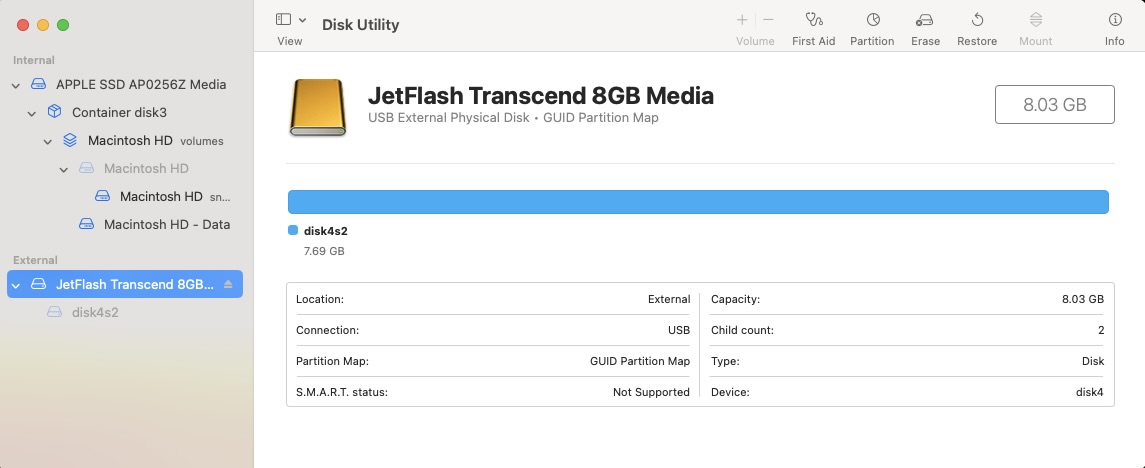
Task: Collapse the APPLE SSD AP0256Z Media tree
Action: [15, 85]
